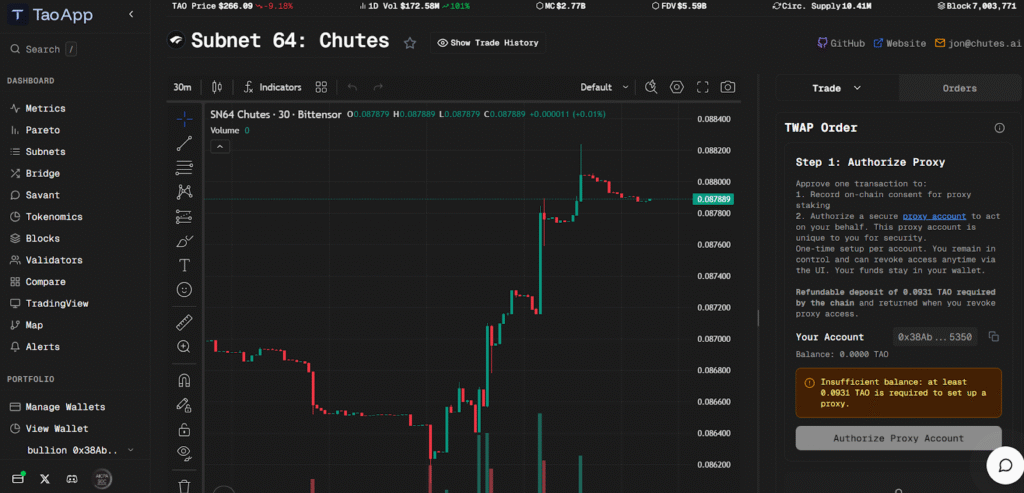Expand the bullion 0x38Ab wallet selector
This screenshot has width=1024, height=493.
pyautogui.click(x=72, y=451)
